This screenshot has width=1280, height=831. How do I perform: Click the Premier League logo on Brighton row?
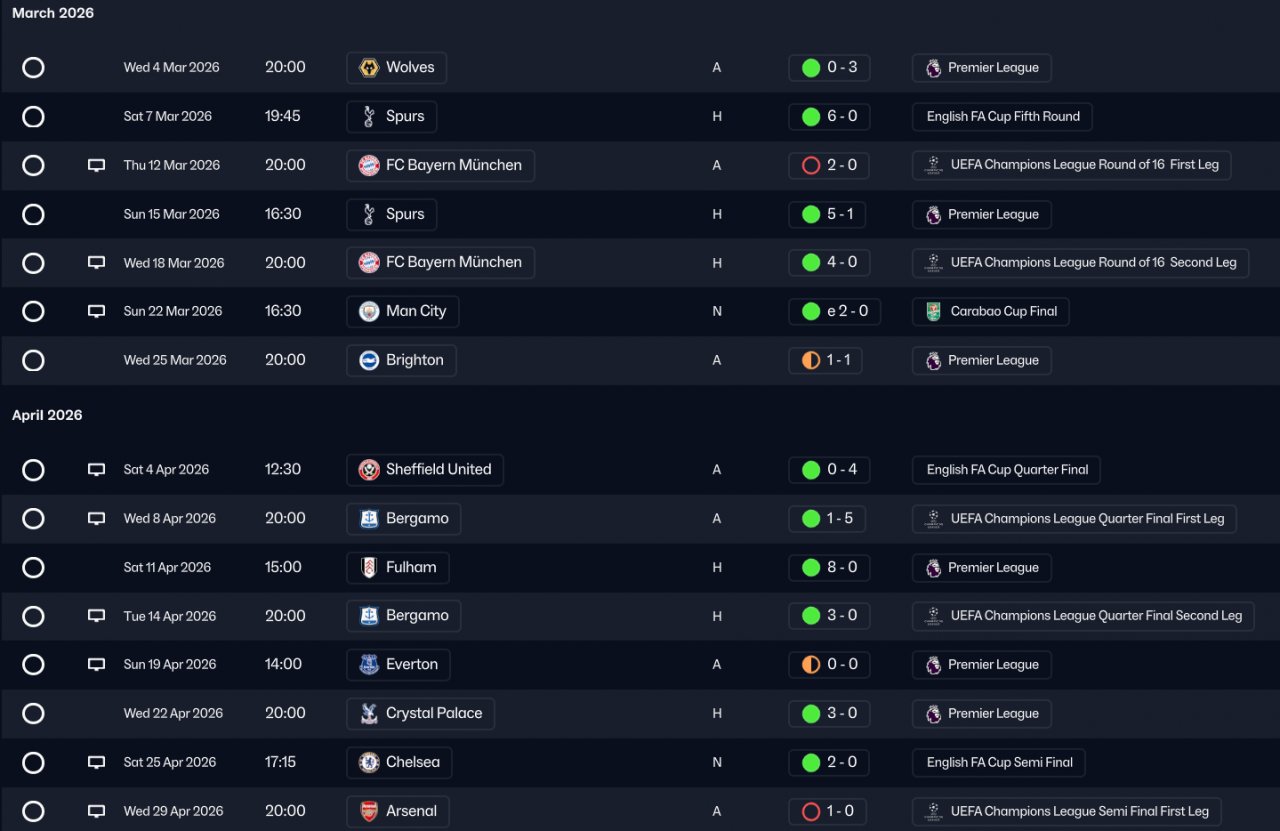(x=933, y=360)
